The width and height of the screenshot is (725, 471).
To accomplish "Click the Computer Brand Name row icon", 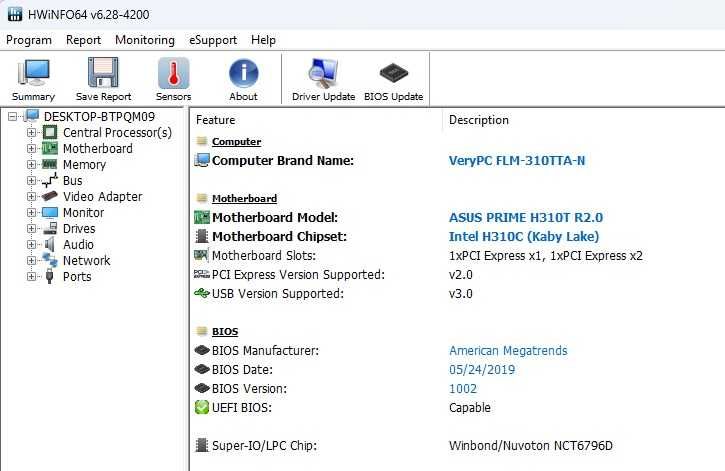I will pyautogui.click(x=202, y=160).
